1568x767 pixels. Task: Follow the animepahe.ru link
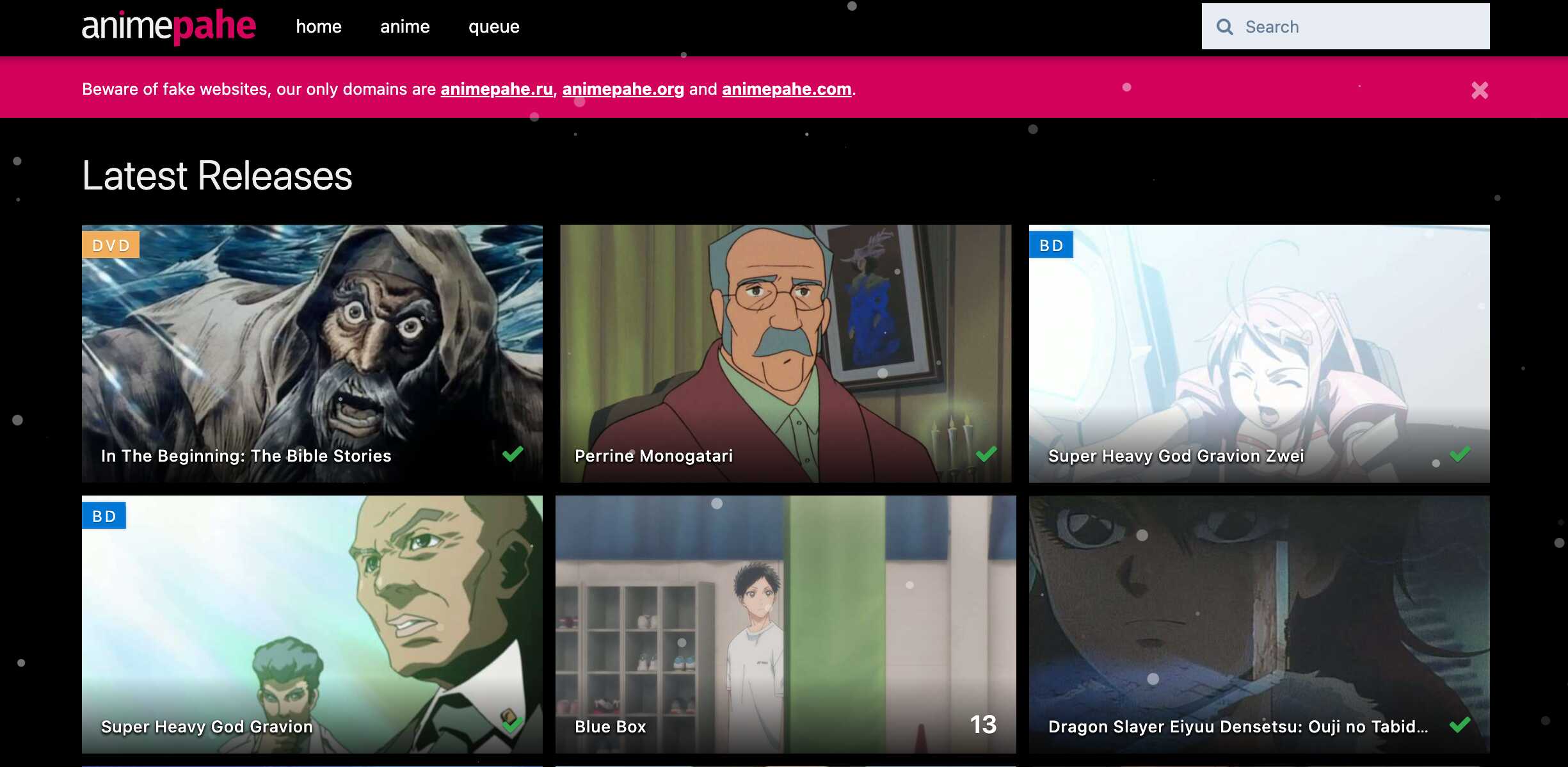[496, 89]
